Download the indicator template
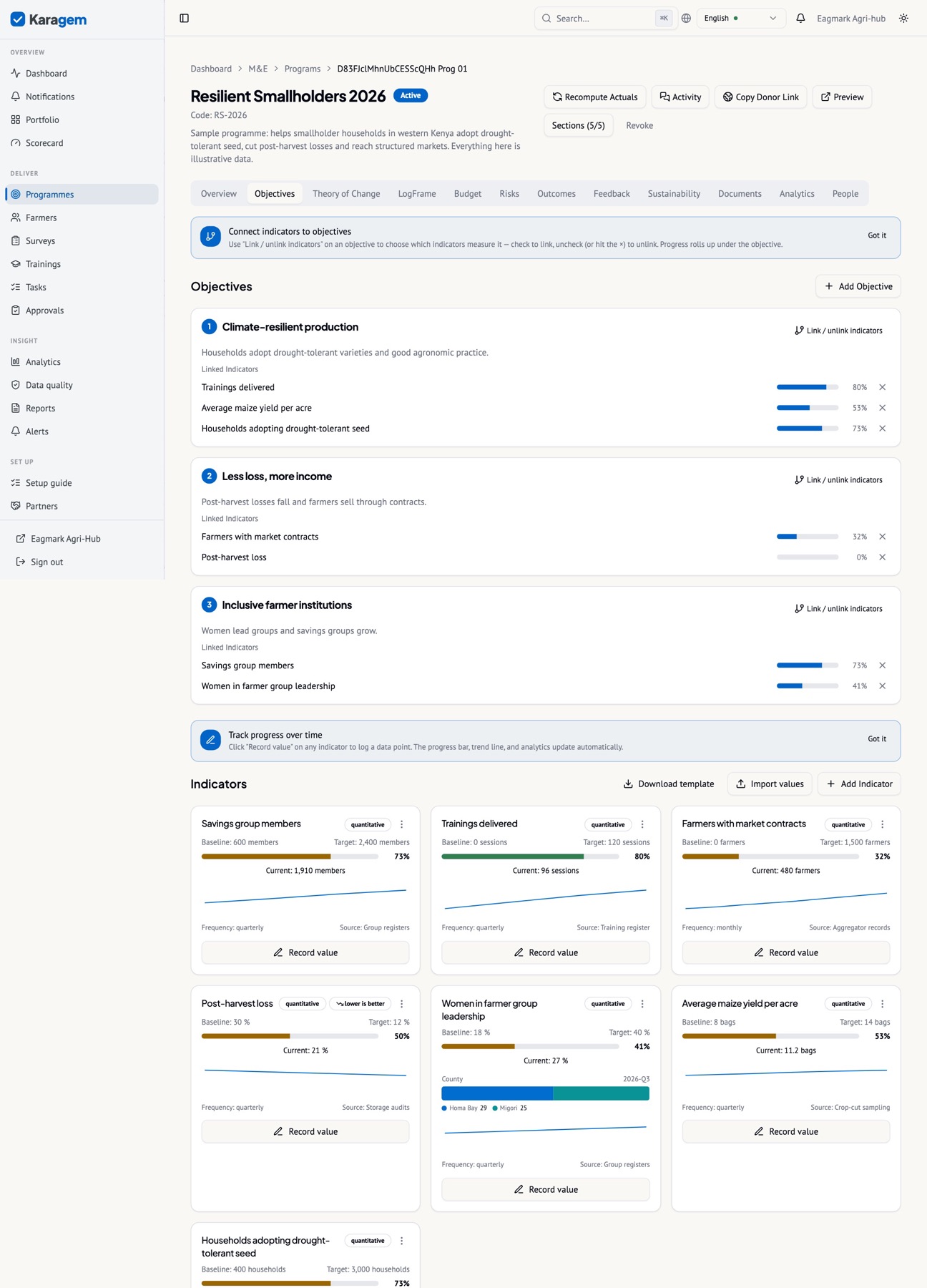This screenshot has width=927, height=1288. pyautogui.click(x=669, y=784)
